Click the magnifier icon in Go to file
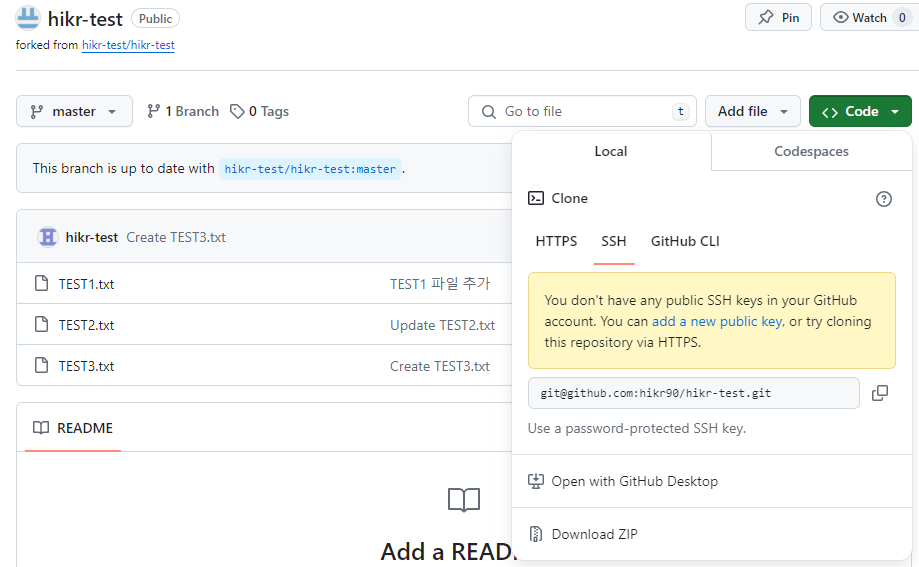Image resolution: width=919 pixels, height=567 pixels. pyautogui.click(x=488, y=111)
